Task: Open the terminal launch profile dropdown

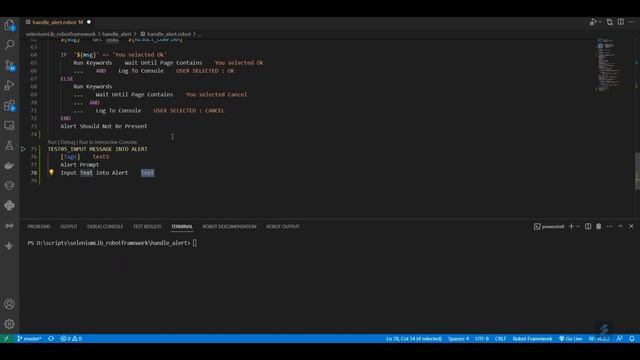Action: [578, 227]
